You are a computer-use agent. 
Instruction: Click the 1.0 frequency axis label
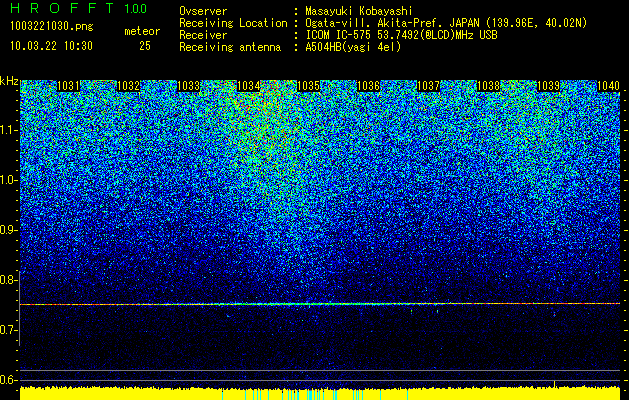(8, 180)
